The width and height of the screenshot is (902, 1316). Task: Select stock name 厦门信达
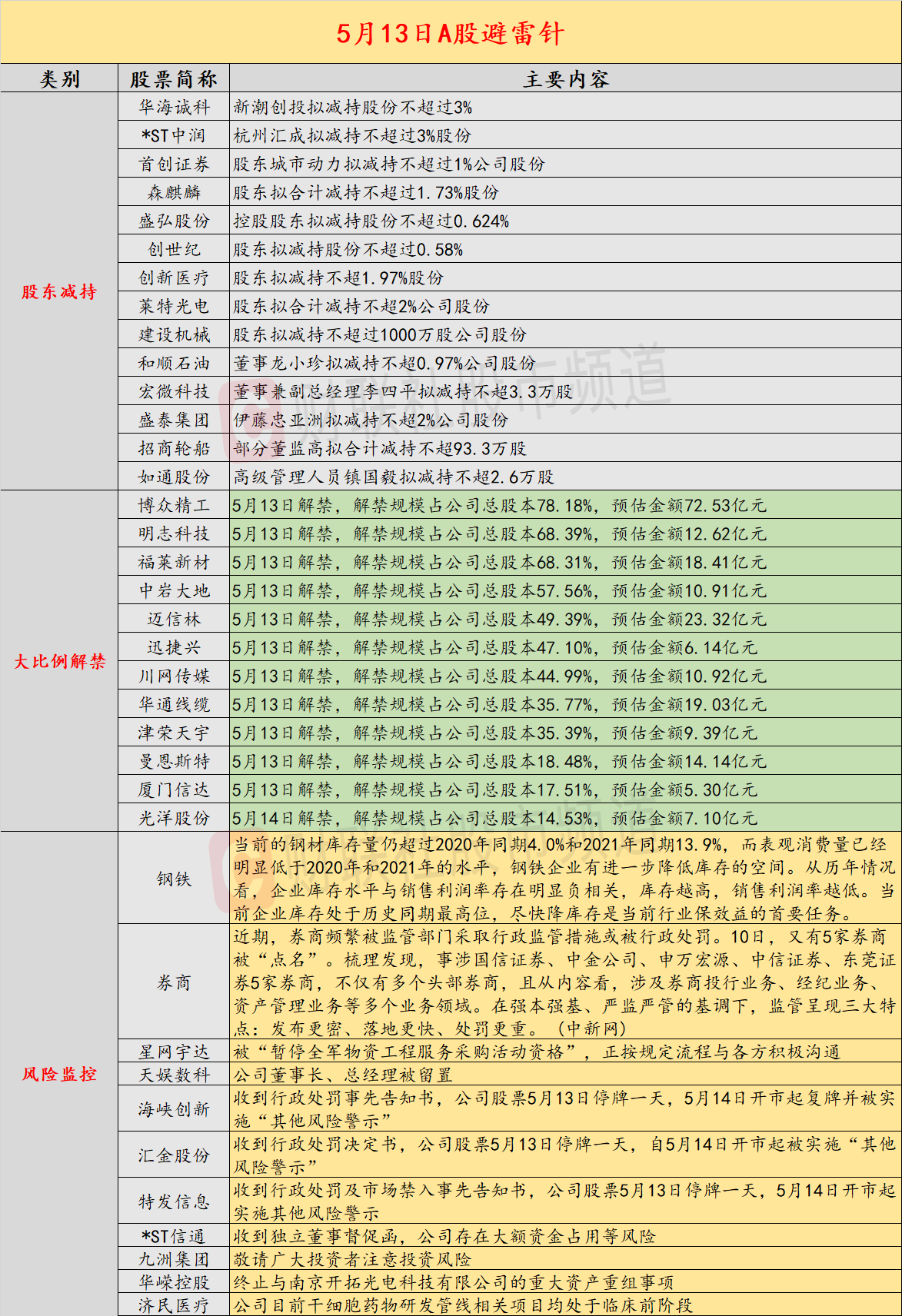[x=174, y=789]
